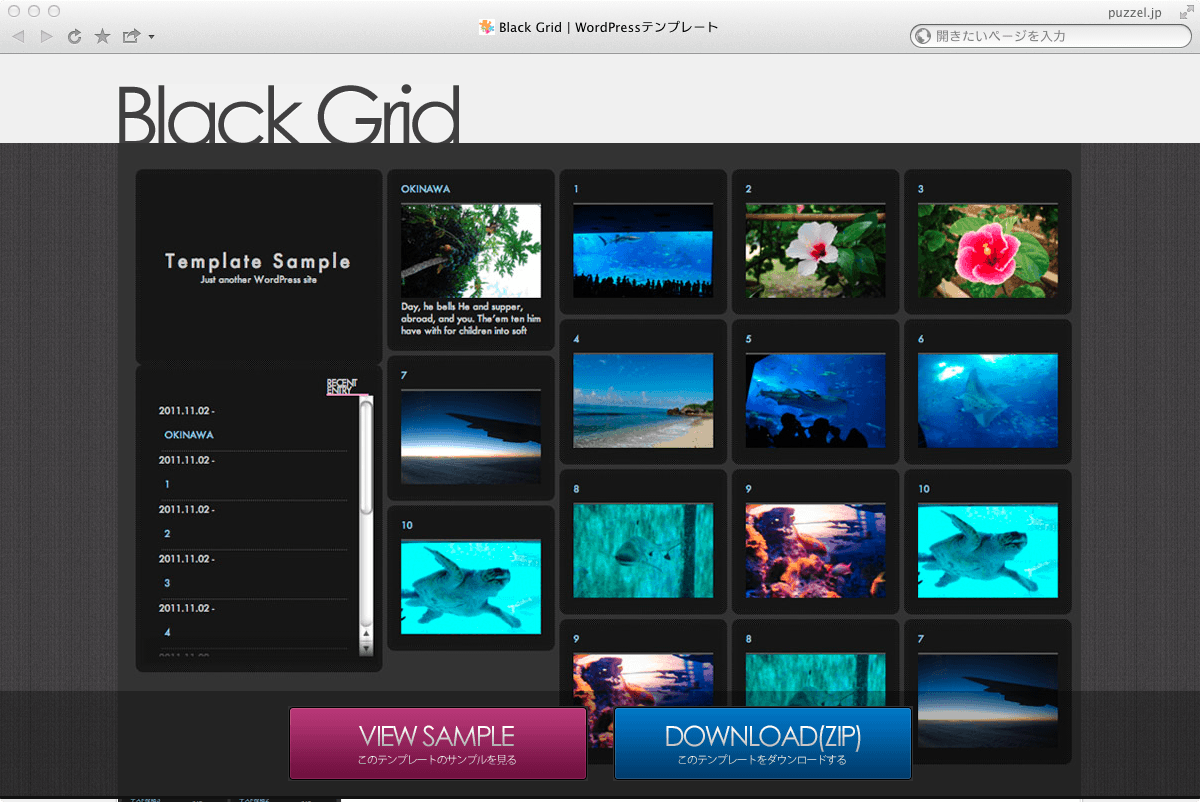Click the Template Sample site title

258,262
